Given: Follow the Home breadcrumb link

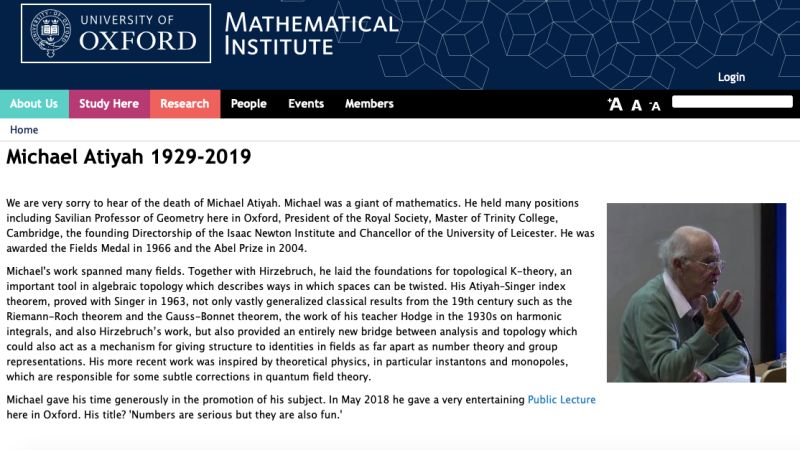Looking at the screenshot, I should (24, 130).
